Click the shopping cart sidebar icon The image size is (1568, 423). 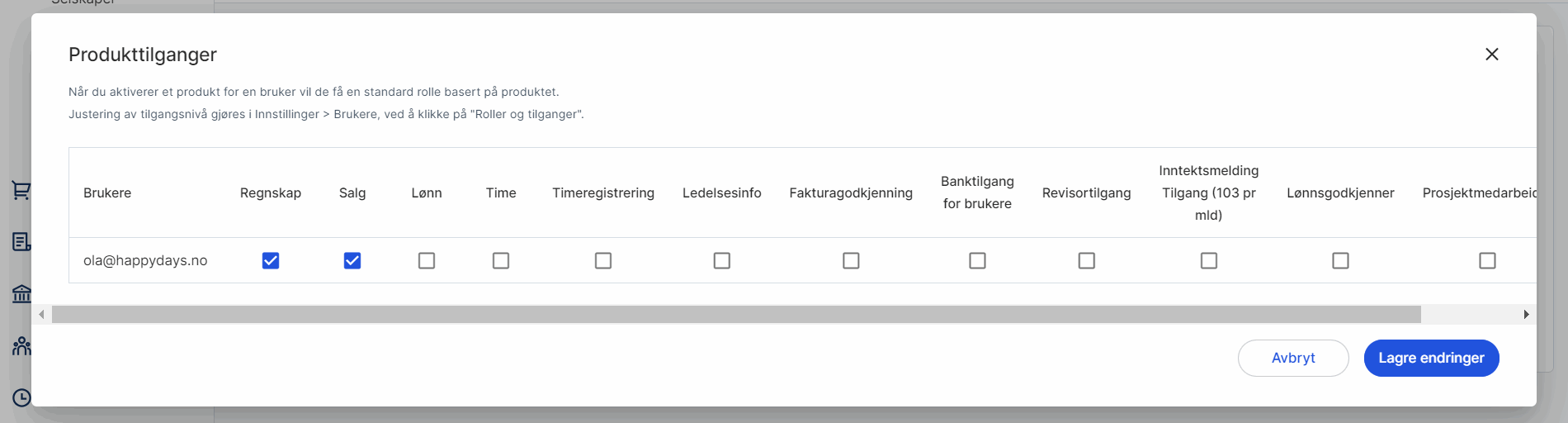21,191
